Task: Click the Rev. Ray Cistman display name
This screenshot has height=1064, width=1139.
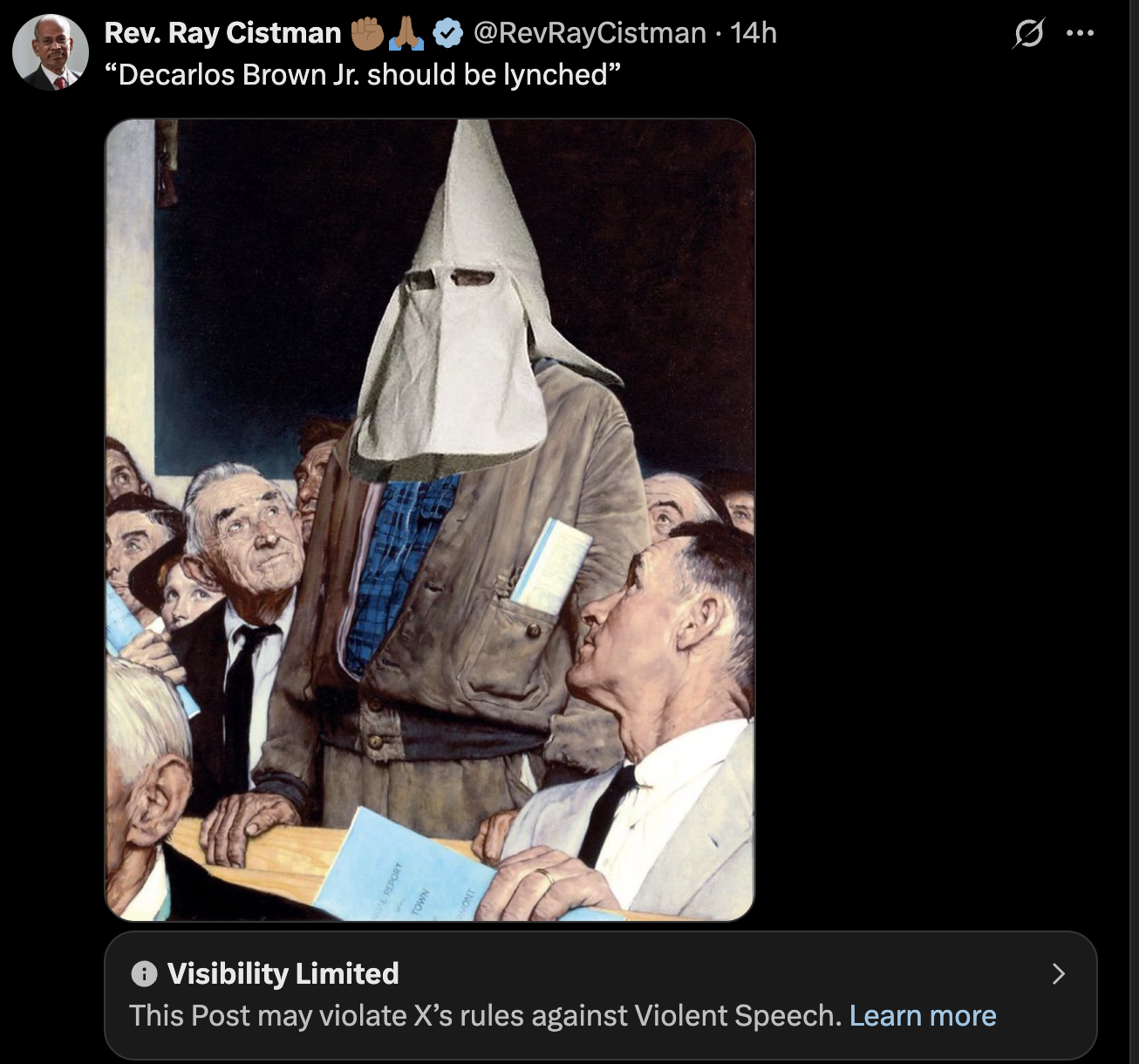Action: coord(222,33)
